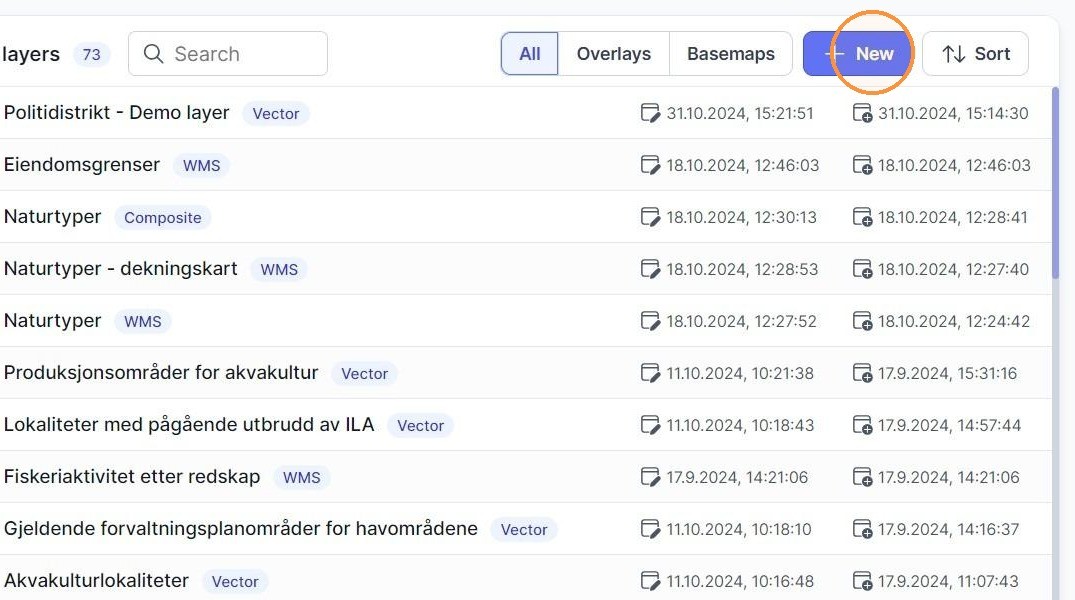The image size is (1075, 600).
Task: Show only Basemaps layers
Action: coord(730,53)
